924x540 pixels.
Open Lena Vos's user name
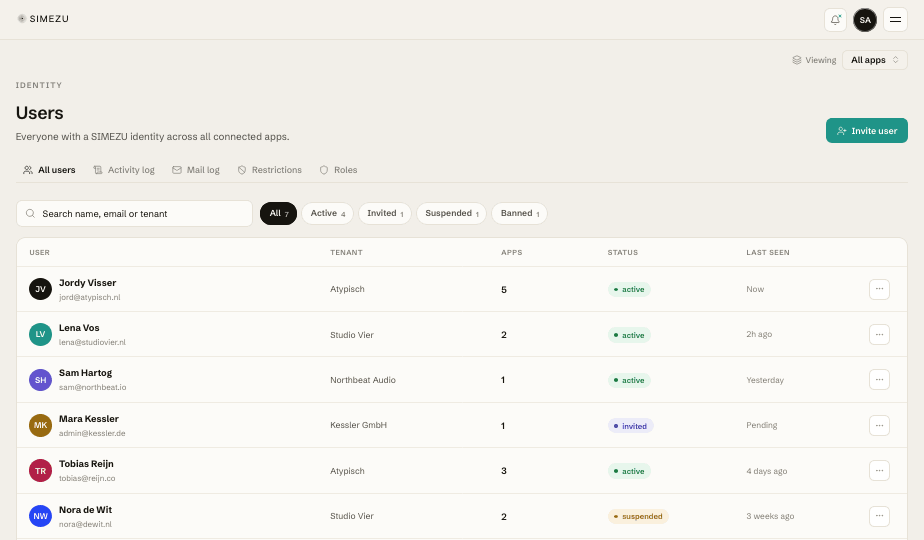[79, 328]
